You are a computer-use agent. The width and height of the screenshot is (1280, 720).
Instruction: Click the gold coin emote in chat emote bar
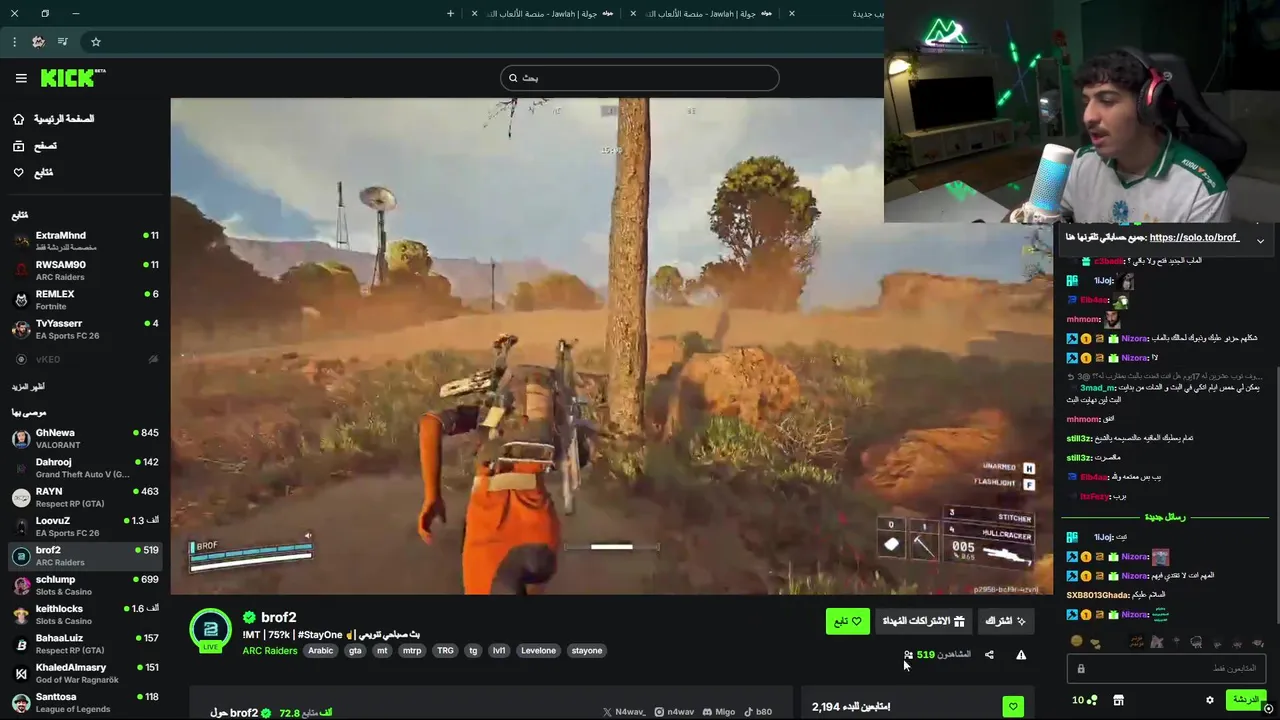pos(1076,641)
